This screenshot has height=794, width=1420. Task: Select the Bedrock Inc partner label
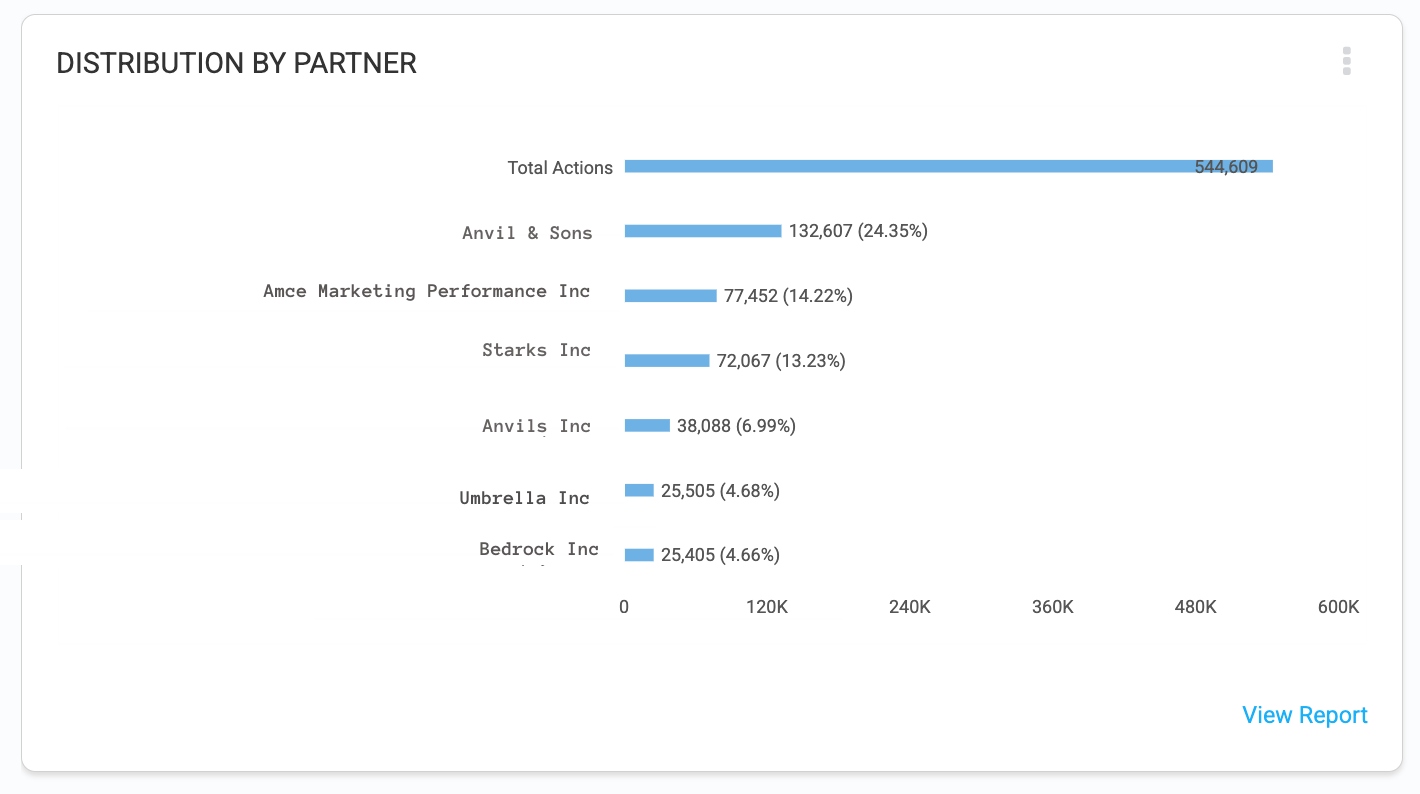coord(538,549)
